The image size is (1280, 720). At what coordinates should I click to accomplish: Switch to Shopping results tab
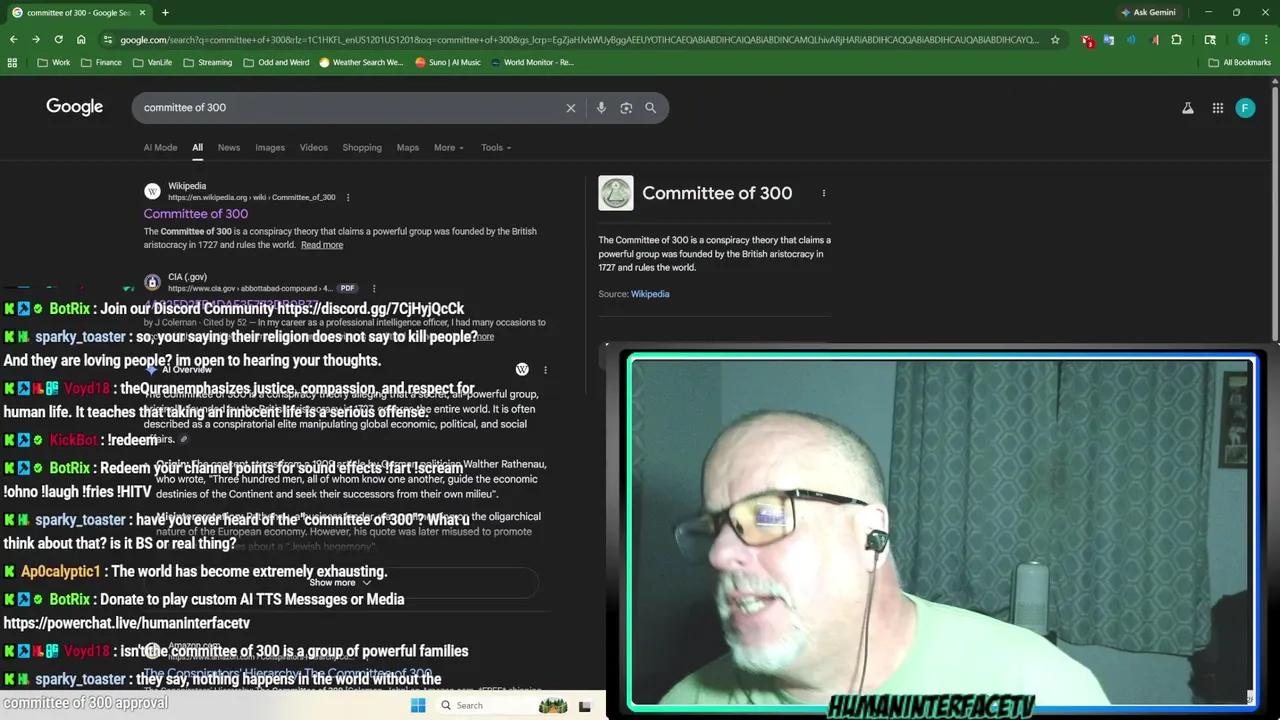(362, 148)
